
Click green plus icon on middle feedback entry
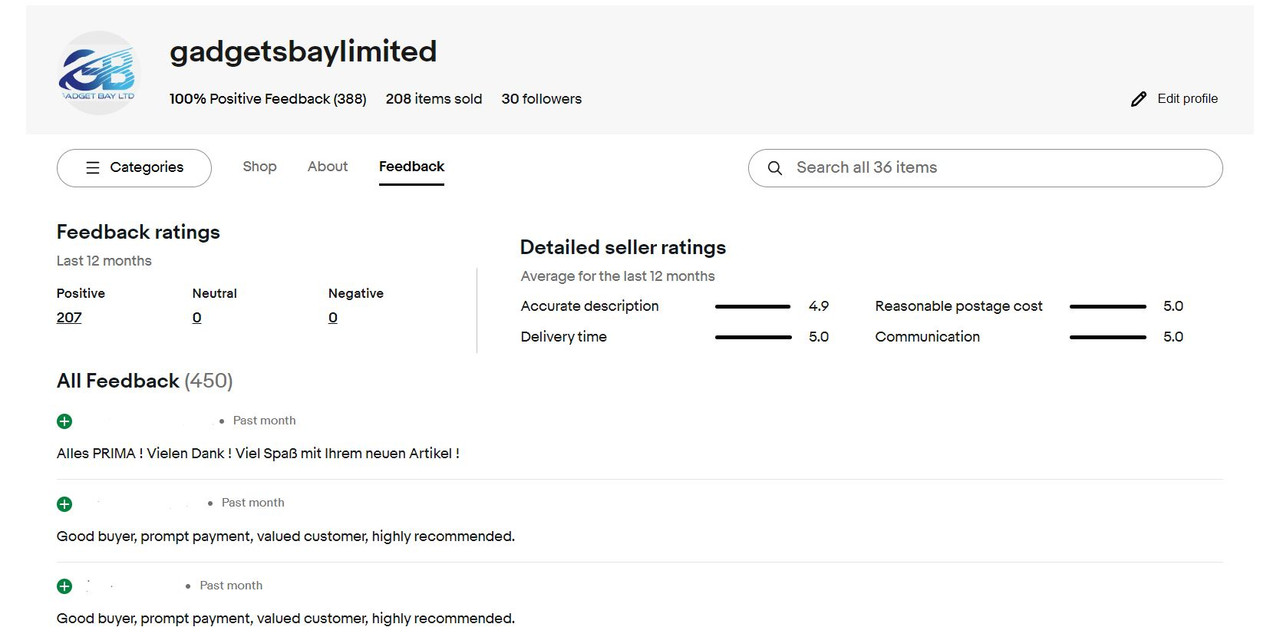[x=65, y=504]
